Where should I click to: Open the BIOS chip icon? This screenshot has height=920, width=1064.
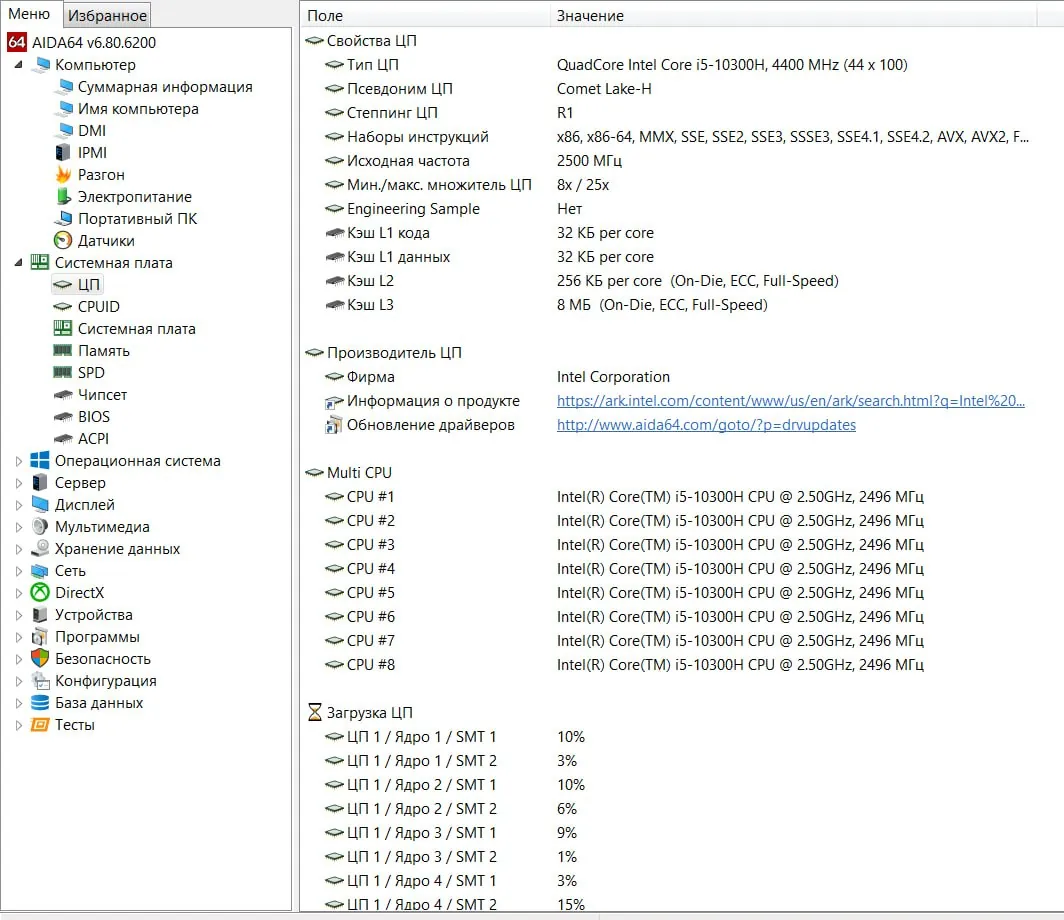[62, 417]
